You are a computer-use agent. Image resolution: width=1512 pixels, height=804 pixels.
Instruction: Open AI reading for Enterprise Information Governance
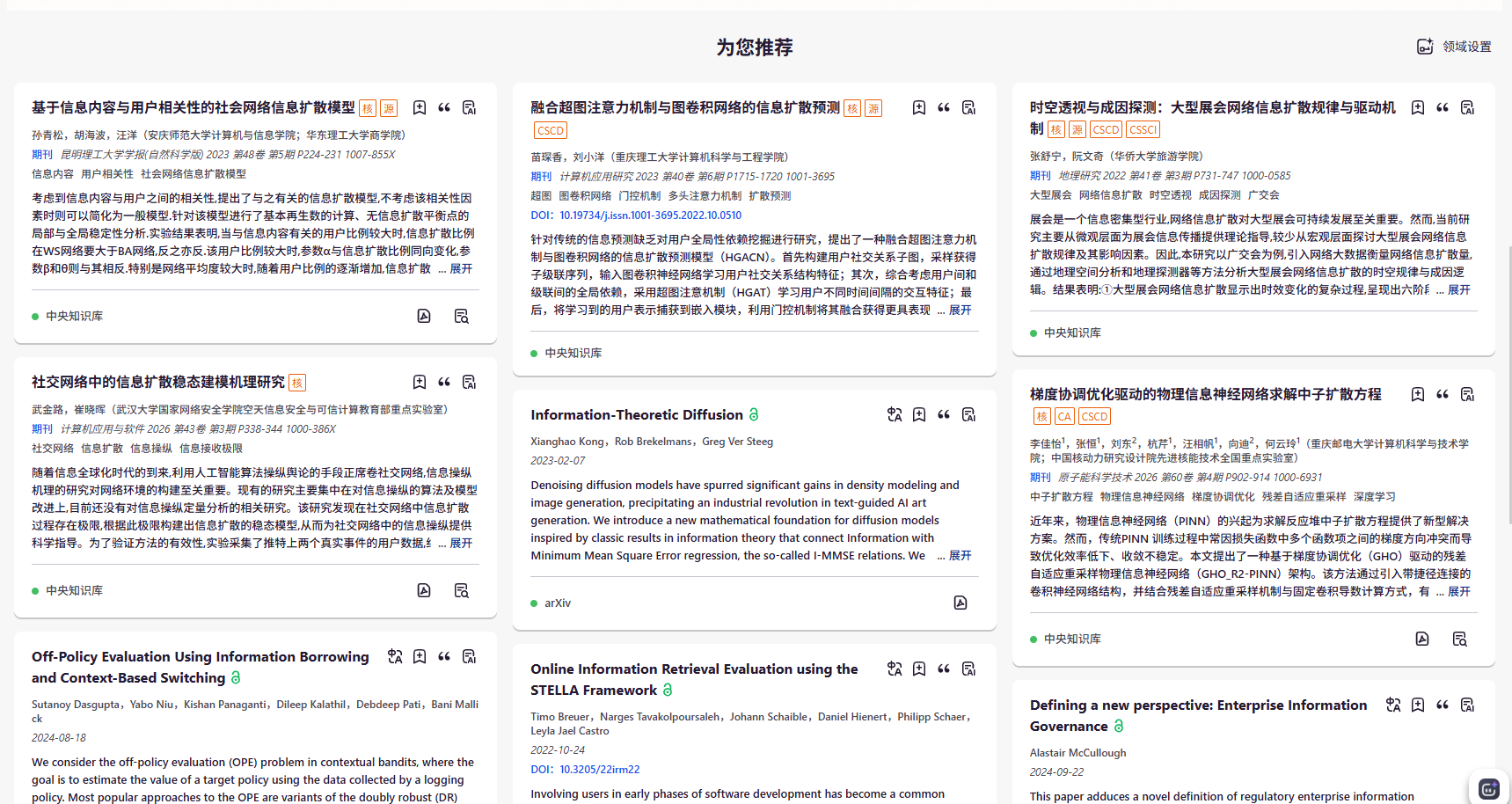(1467, 705)
